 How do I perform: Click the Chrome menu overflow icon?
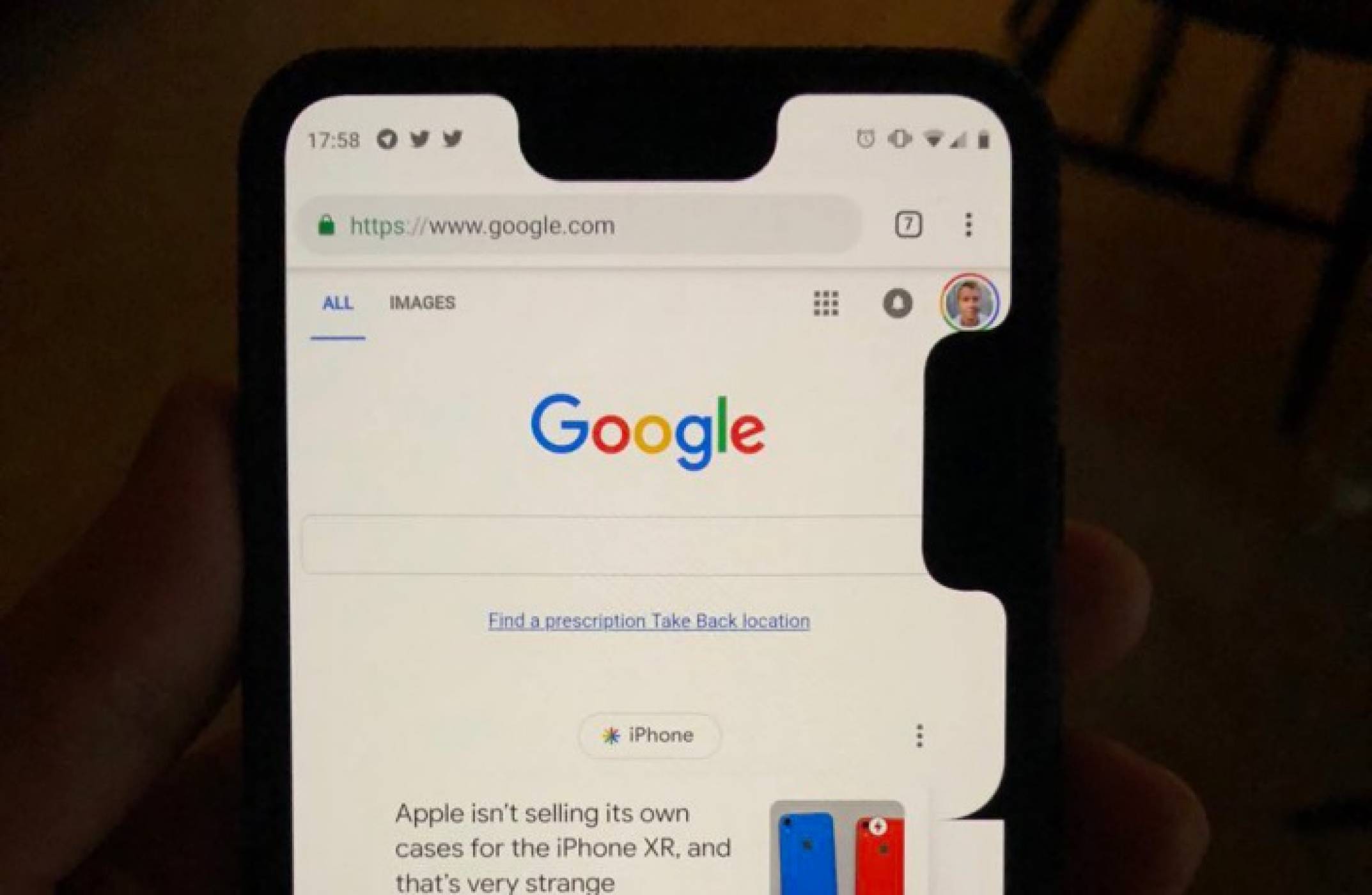pyautogui.click(x=967, y=223)
